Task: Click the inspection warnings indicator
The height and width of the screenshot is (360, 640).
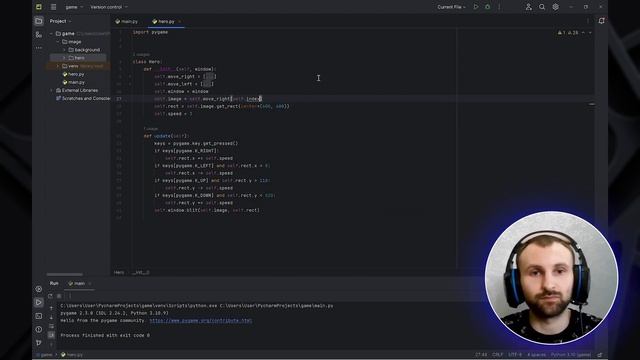Action: [x=568, y=32]
